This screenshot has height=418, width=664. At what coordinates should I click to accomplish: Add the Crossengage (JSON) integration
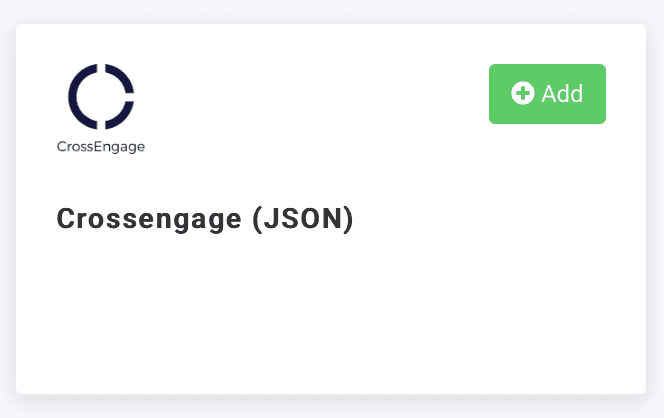click(547, 94)
